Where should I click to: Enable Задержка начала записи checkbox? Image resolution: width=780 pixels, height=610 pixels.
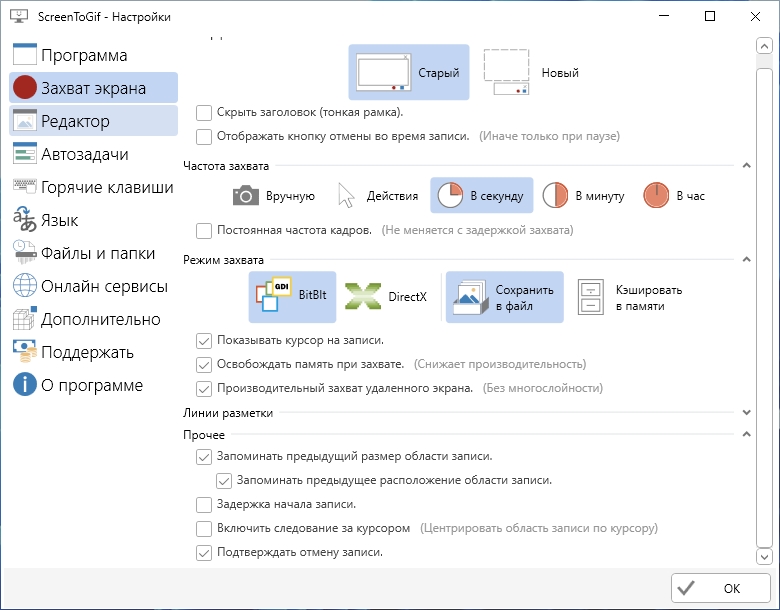(x=204, y=505)
